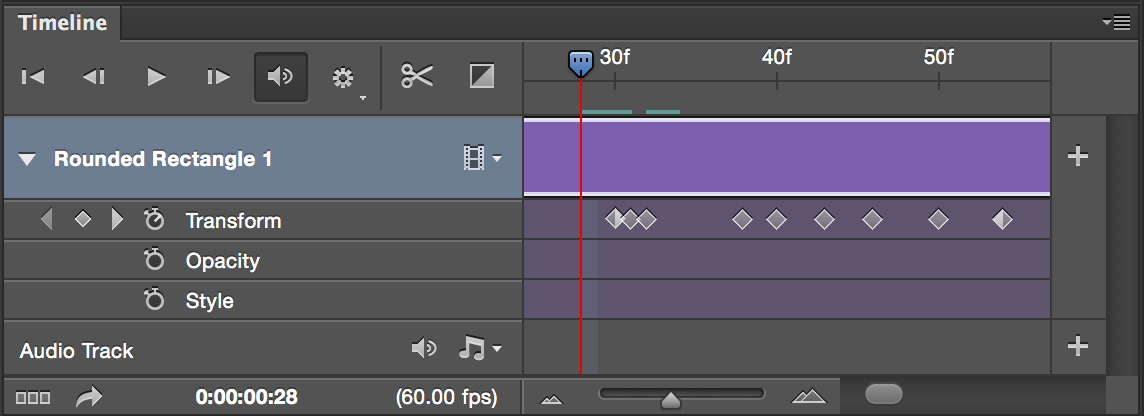Add or remove Transform keyframe at playhead
Screen dimensions: 1144x416
click(83, 220)
